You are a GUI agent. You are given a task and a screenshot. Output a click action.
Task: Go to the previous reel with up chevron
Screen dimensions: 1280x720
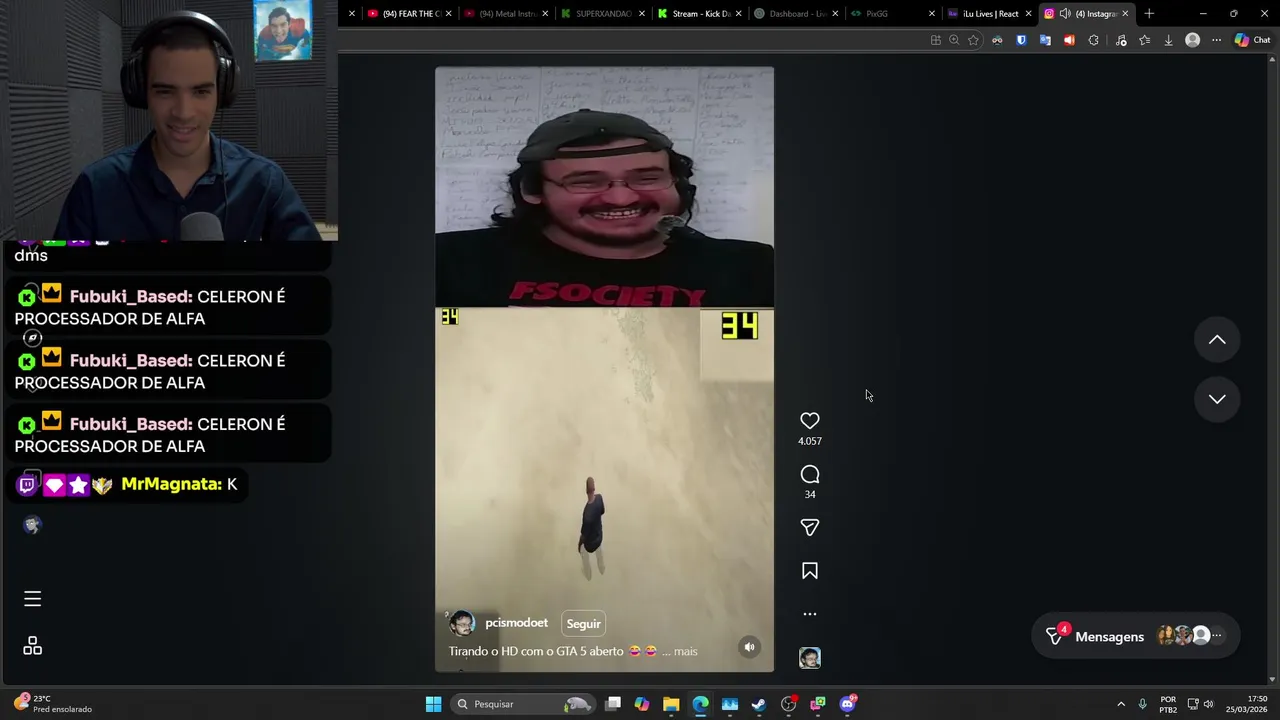(1217, 340)
